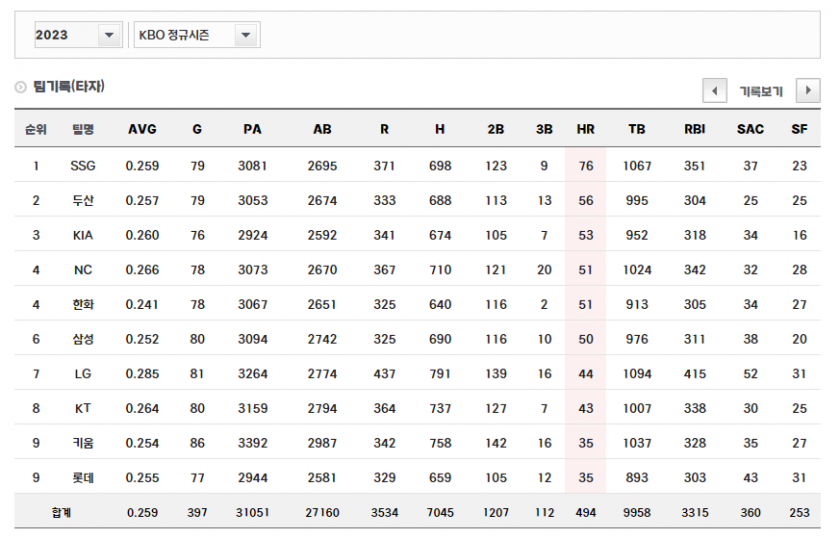This screenshot has height=539, width=840.
Task: Open the 2023 year dropdown
Action: (x=108, y=35)
